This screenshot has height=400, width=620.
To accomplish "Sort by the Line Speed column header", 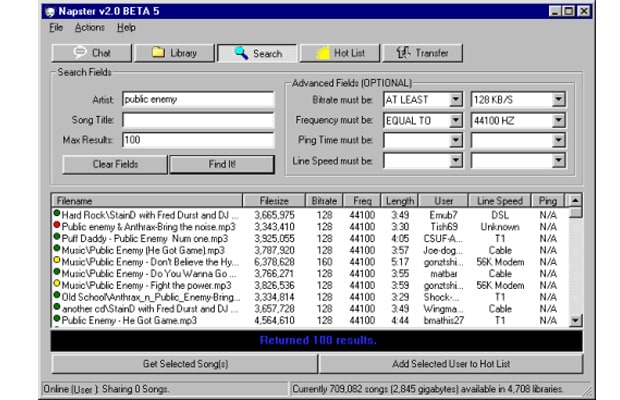I will [x=500, y=201].
